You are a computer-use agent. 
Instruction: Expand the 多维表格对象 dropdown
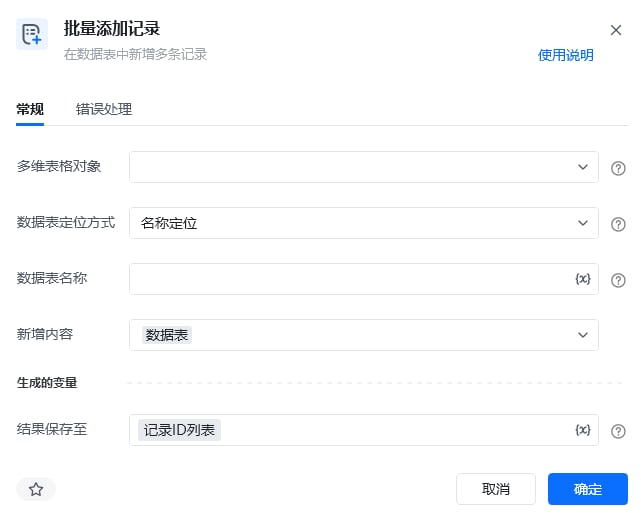364,167
